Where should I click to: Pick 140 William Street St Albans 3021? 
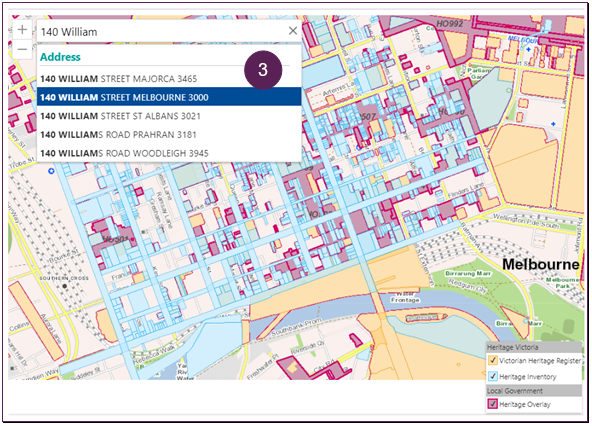pyautogui.click(x=169, y=116)
